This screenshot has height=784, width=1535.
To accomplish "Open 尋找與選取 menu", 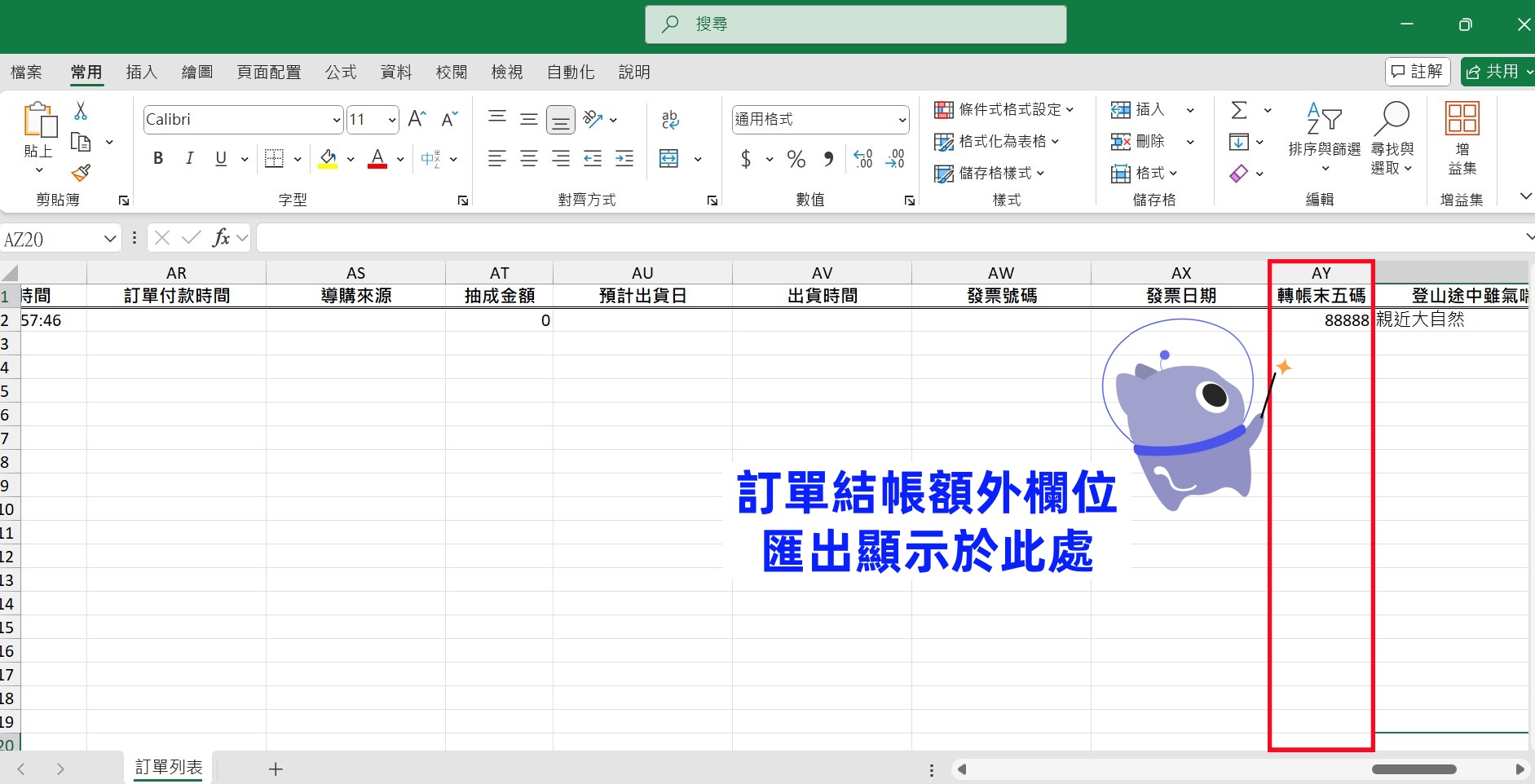I will [x=1392, y=138].
